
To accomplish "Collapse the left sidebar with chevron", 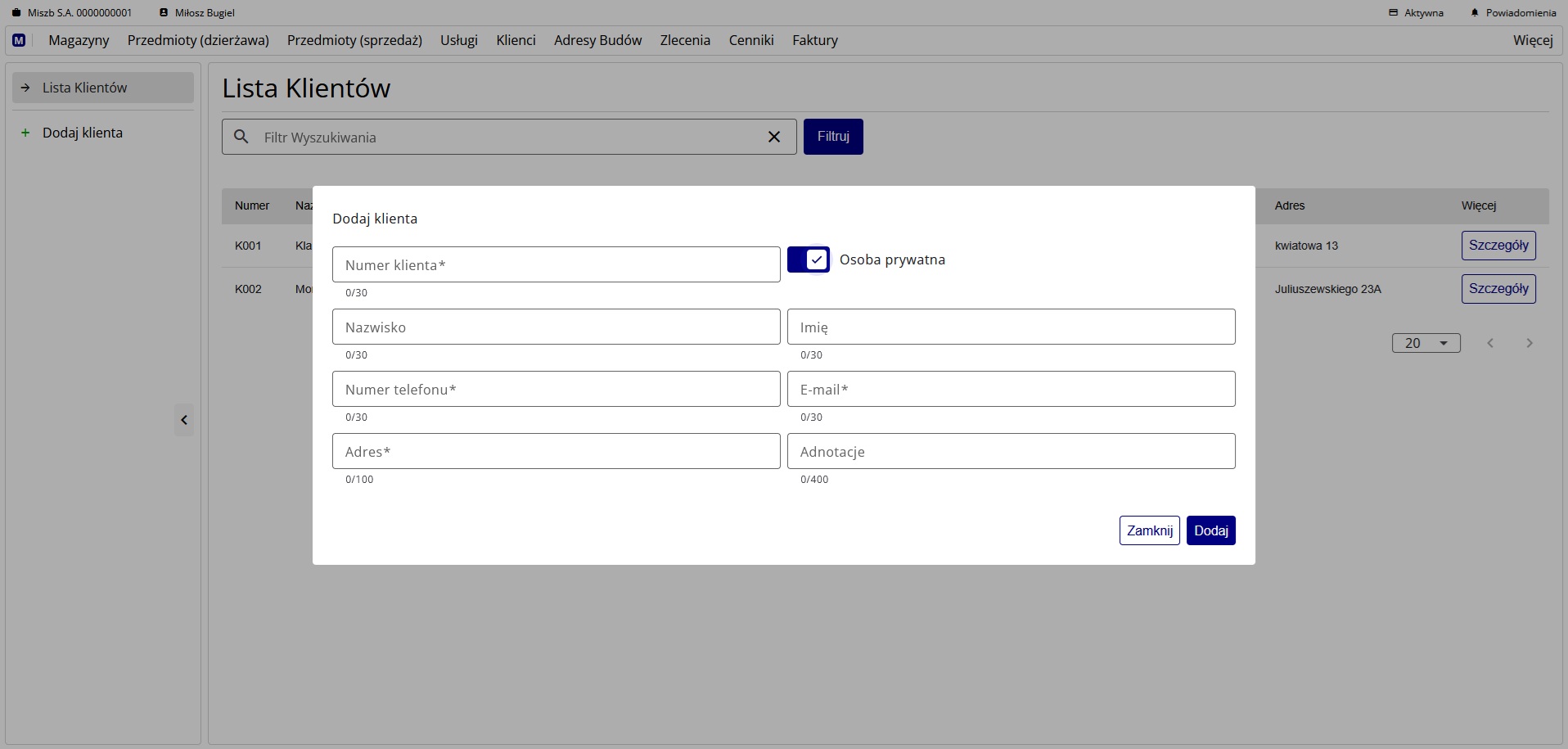I will [x=184, y=420].
